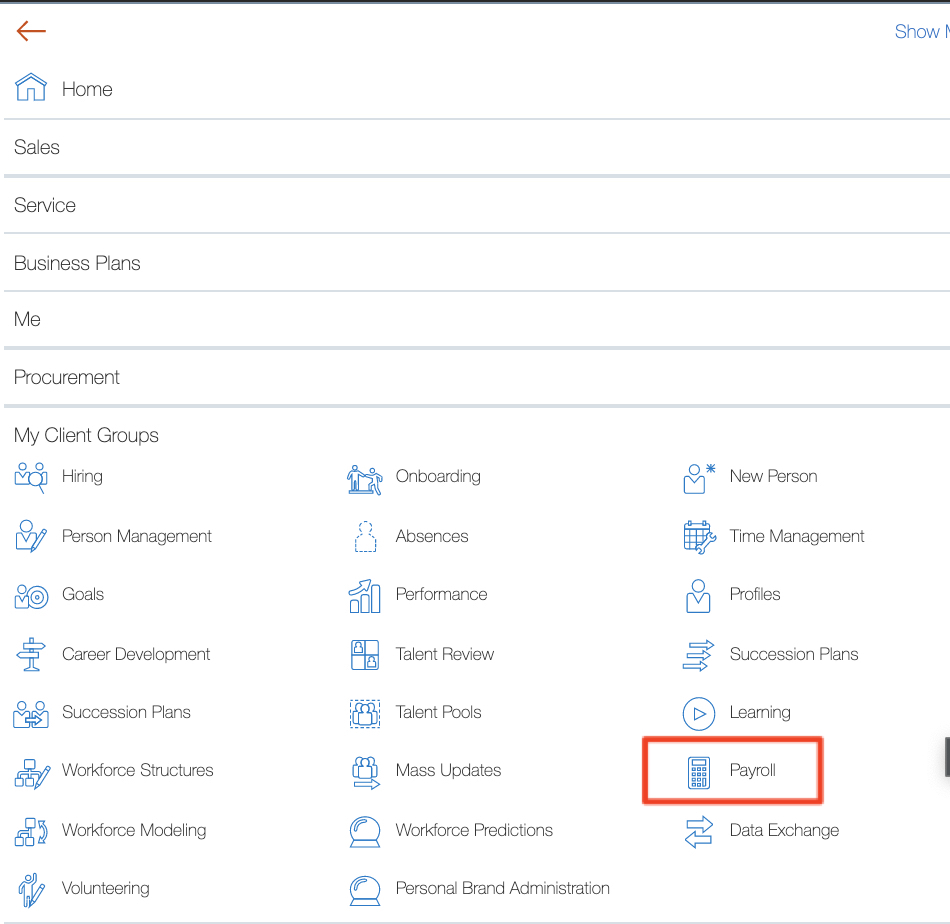
Task: Open the Person Management link
Action: click(137, 536)
